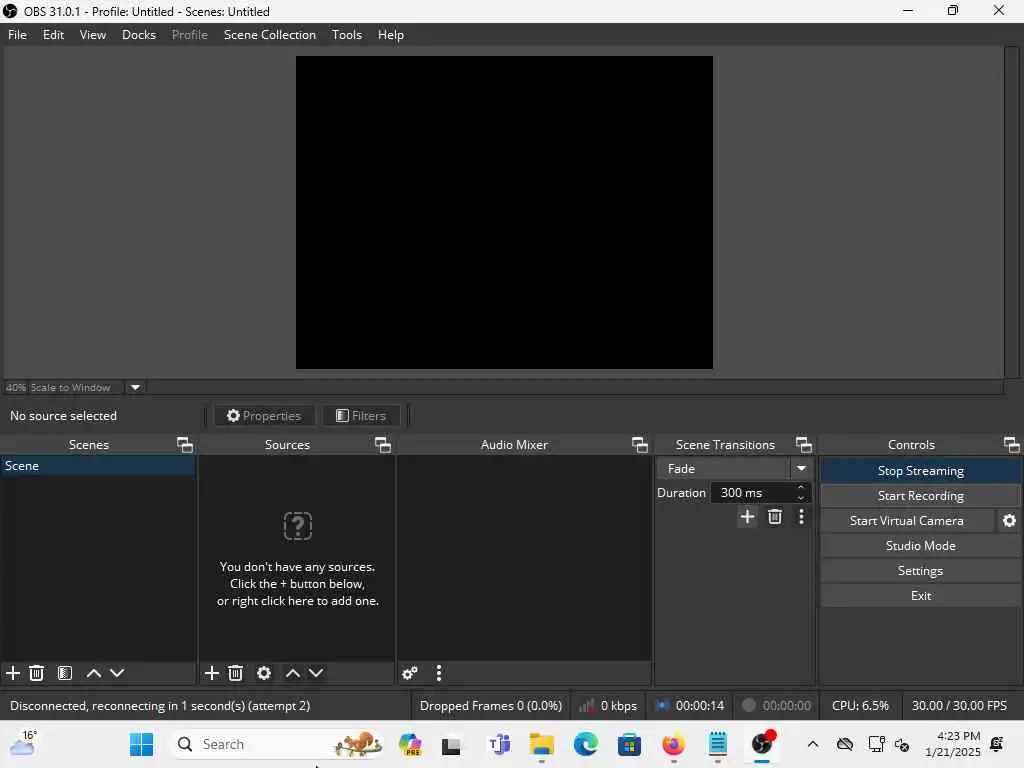Add a source with plus icon
Viewport: 1024px width, 768px height.
(x=212, y=673)
